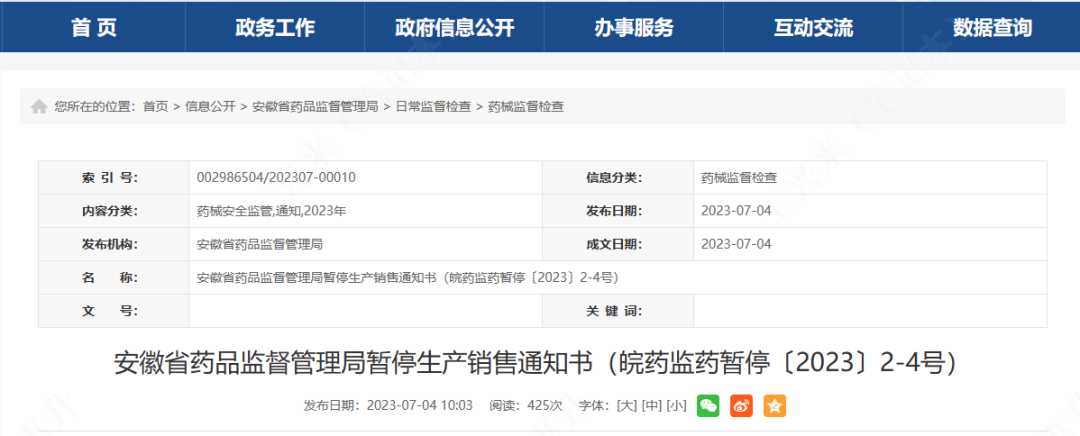Screen dimensions: 1080x436
Task: Share via the green WeChat icon
Action: coord(708,406)
